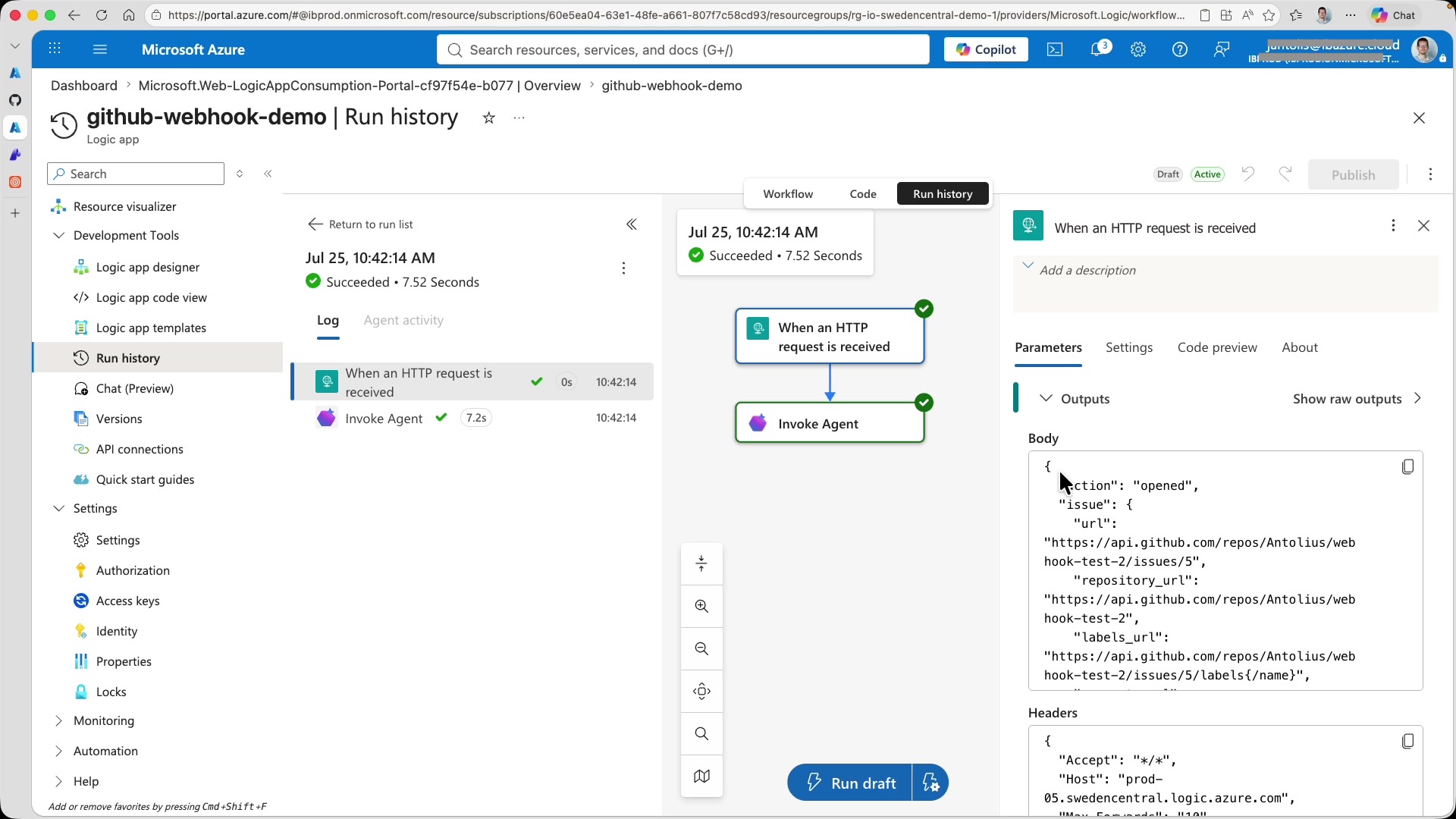
Task: Select the Invoke Agent log entry
Action: pyautogui.click(x=473, y=418)
